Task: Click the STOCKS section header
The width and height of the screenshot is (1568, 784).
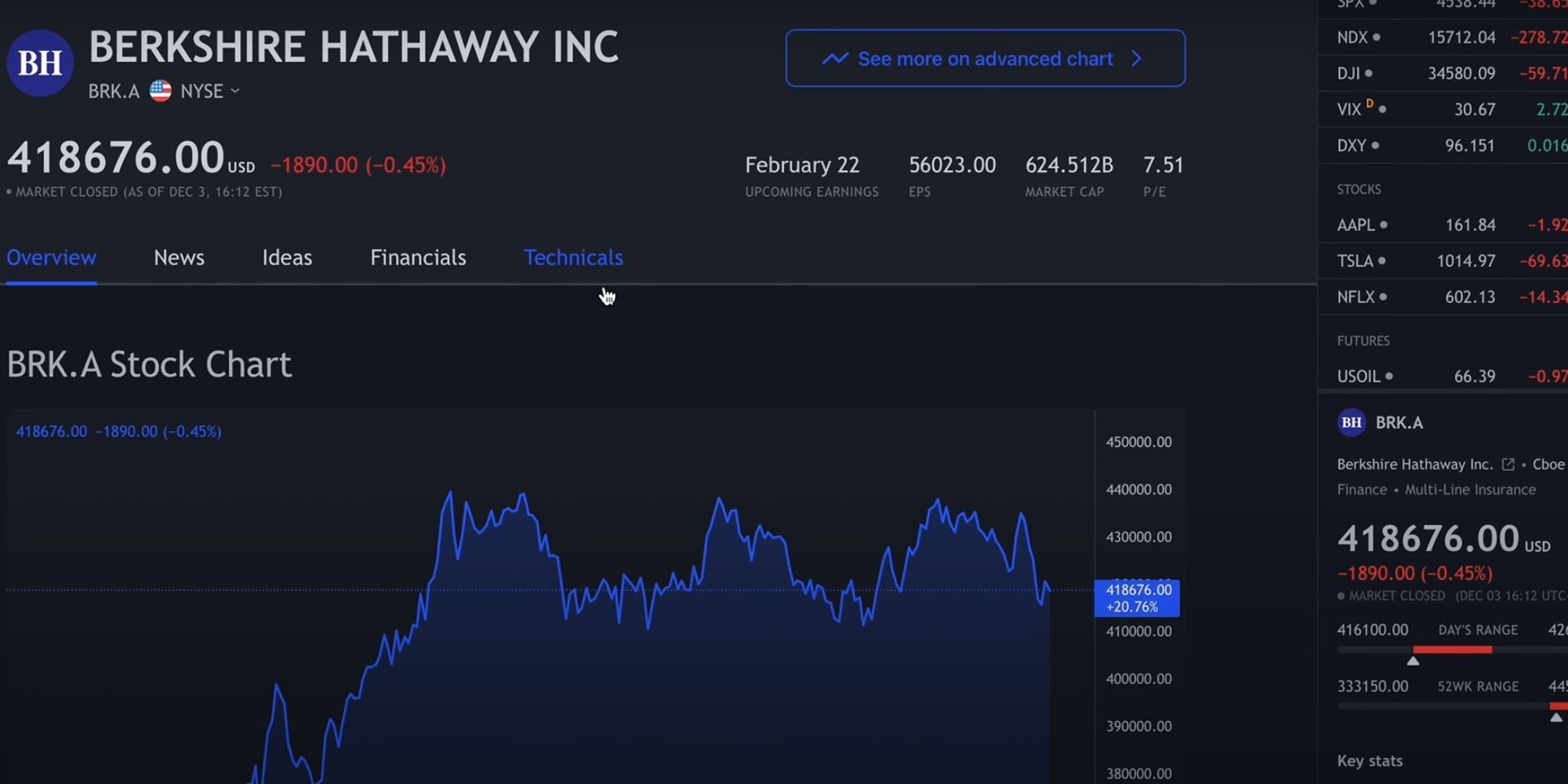Action: tap(1359, 190)
